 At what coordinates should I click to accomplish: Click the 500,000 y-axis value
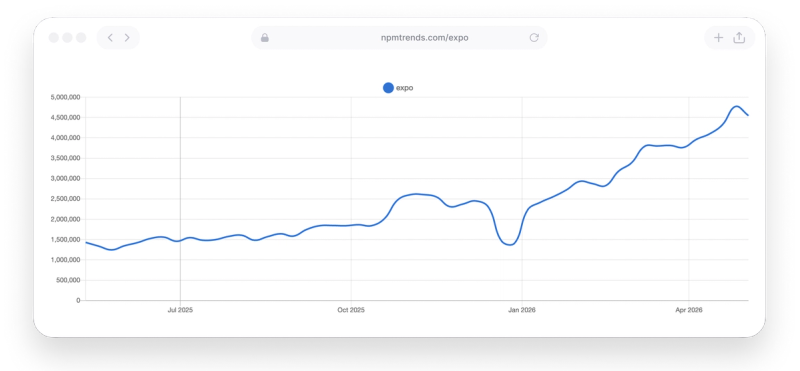(x=69, y=280)
